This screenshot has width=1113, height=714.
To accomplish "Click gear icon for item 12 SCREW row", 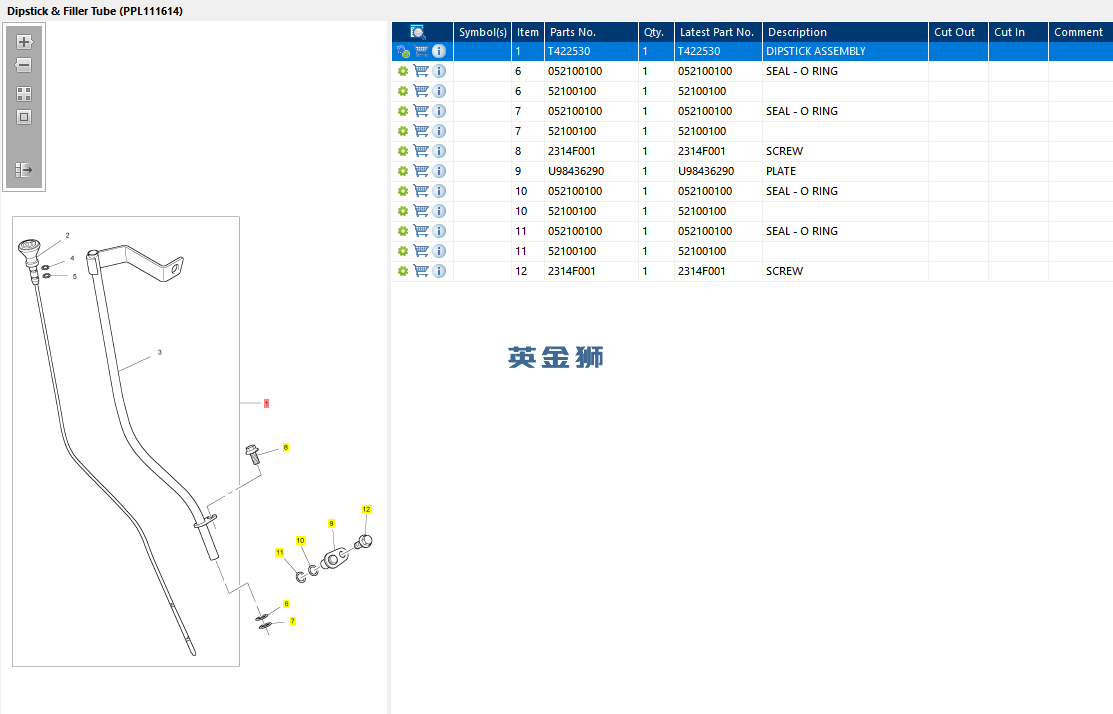I will 403,271.
